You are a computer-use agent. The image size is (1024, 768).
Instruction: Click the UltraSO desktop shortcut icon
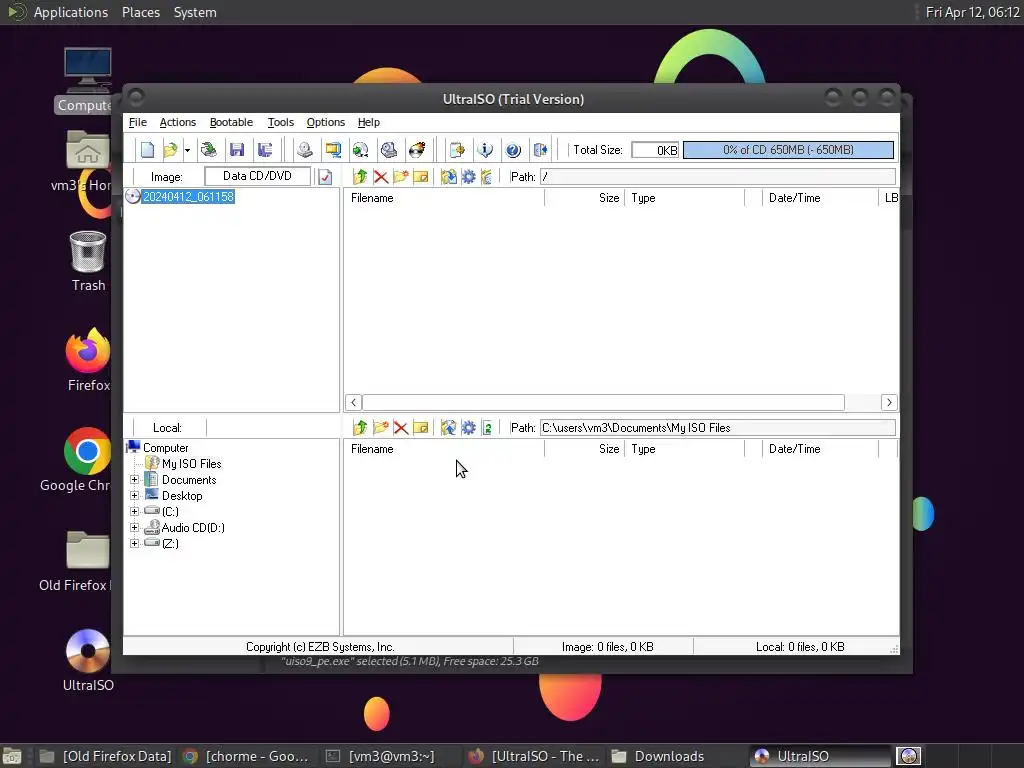[88, 660]
